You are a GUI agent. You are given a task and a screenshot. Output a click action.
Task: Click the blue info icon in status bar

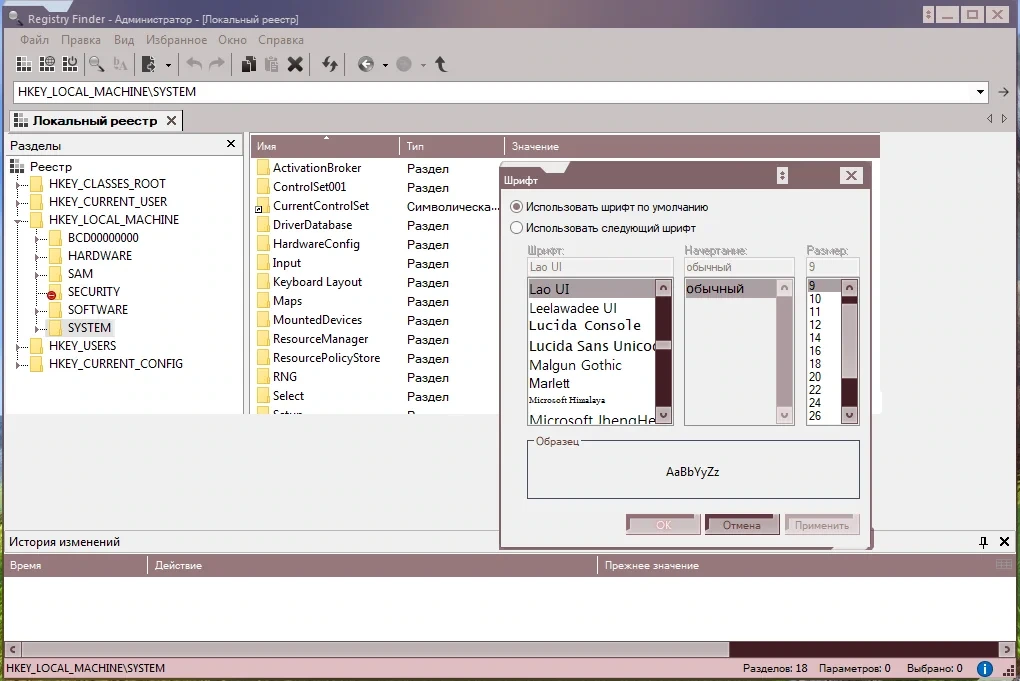pyautogui.click(x=985, y=669)
